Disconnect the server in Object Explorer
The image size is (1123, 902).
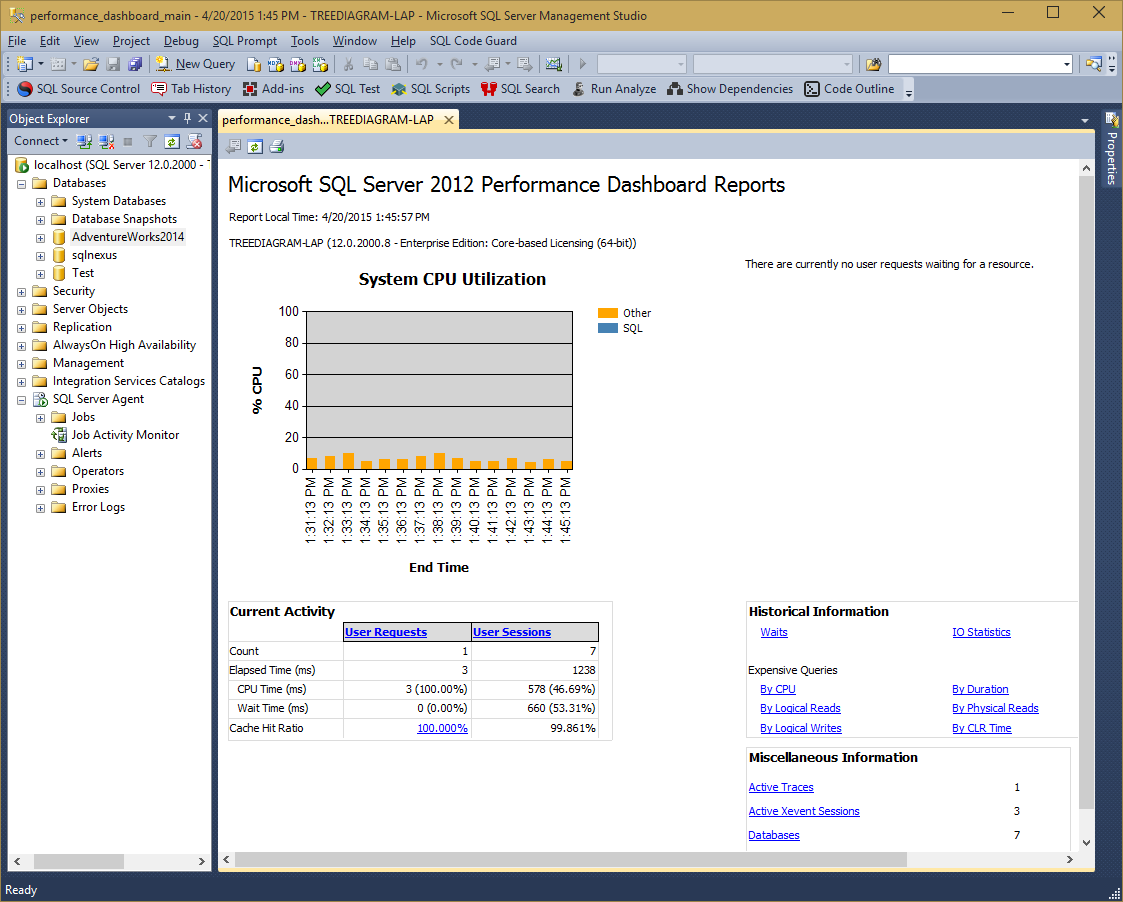pos(106,141)
